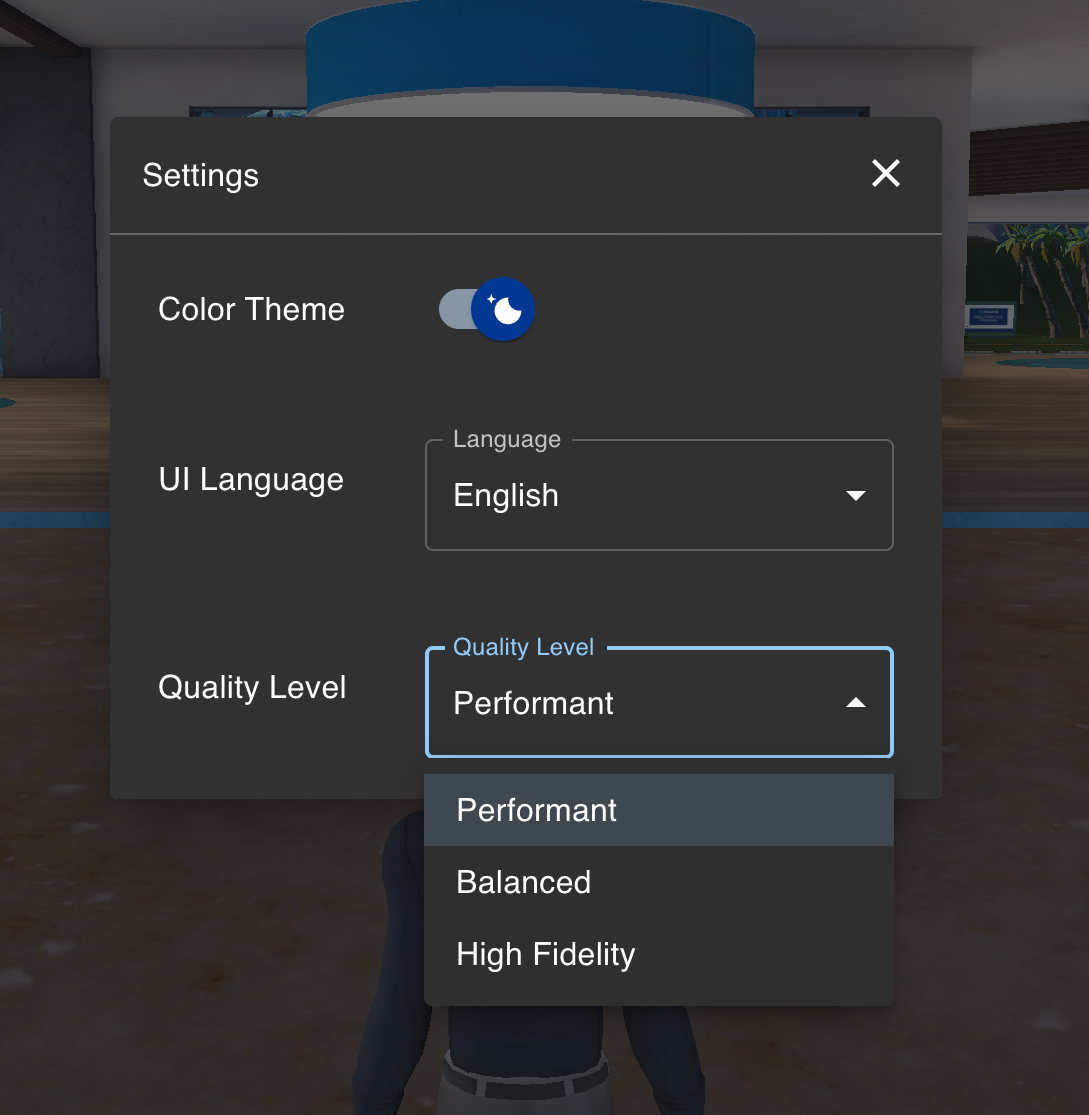Click the Color Theme label text

[x=251, y=310]
